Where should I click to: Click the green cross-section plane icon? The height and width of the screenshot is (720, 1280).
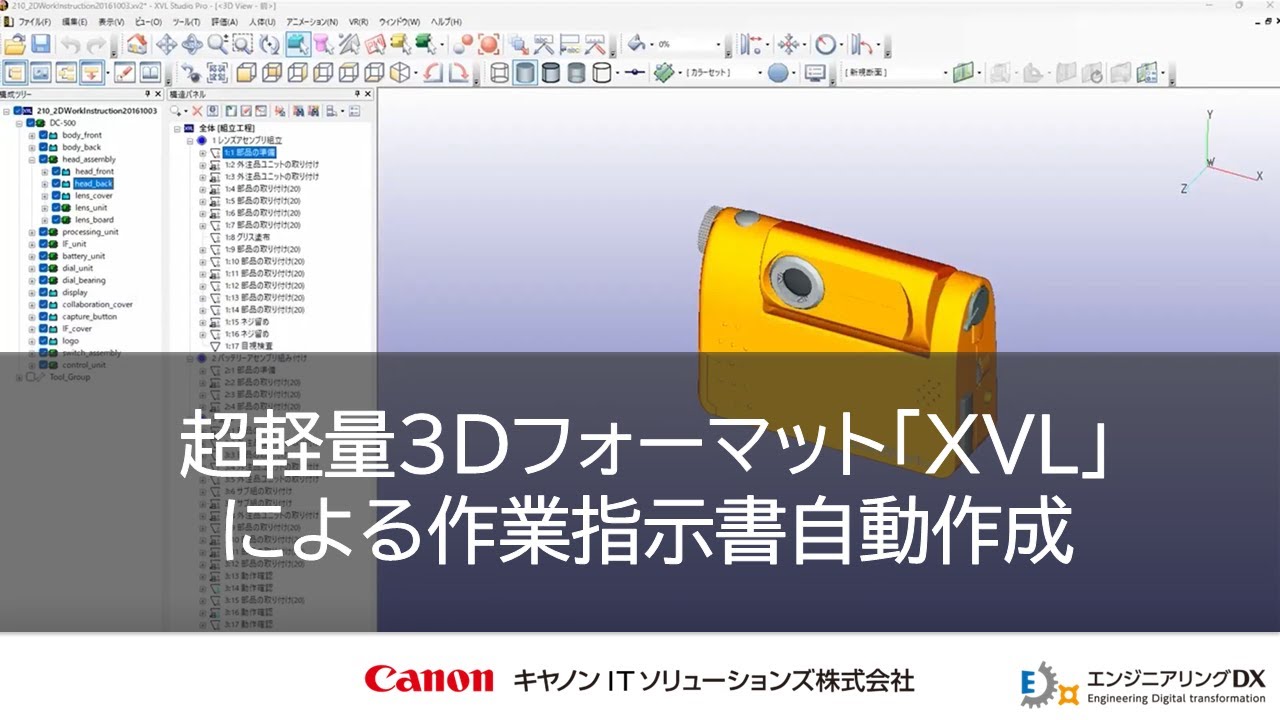963,72
